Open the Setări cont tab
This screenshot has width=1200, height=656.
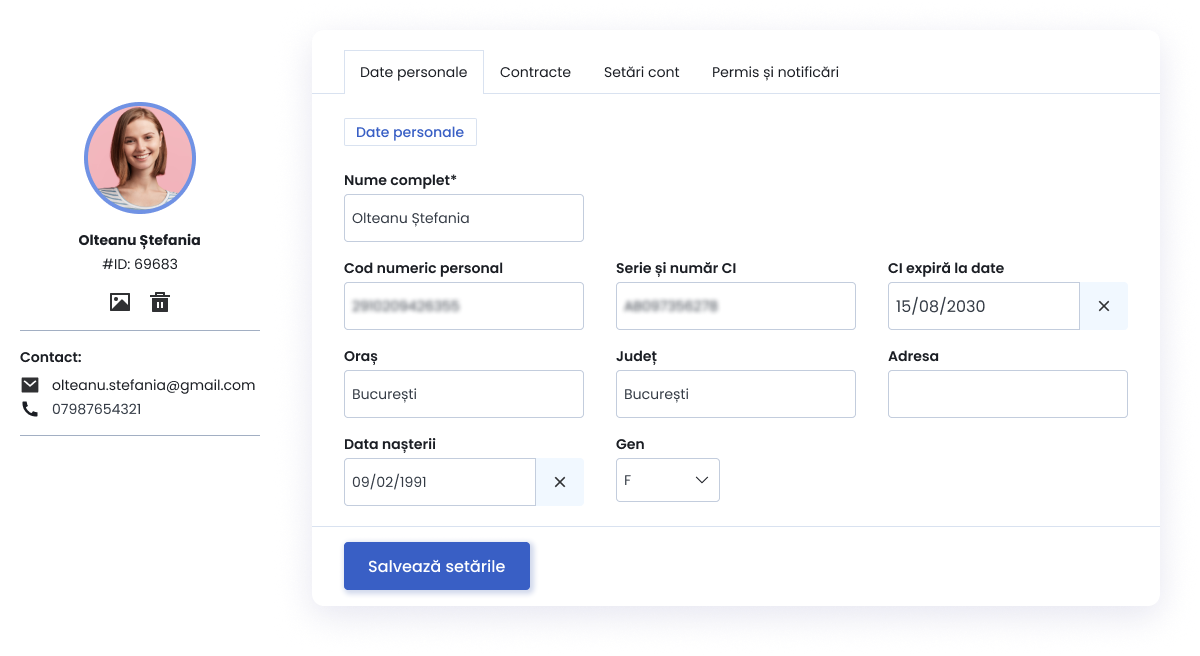(642, 72)
